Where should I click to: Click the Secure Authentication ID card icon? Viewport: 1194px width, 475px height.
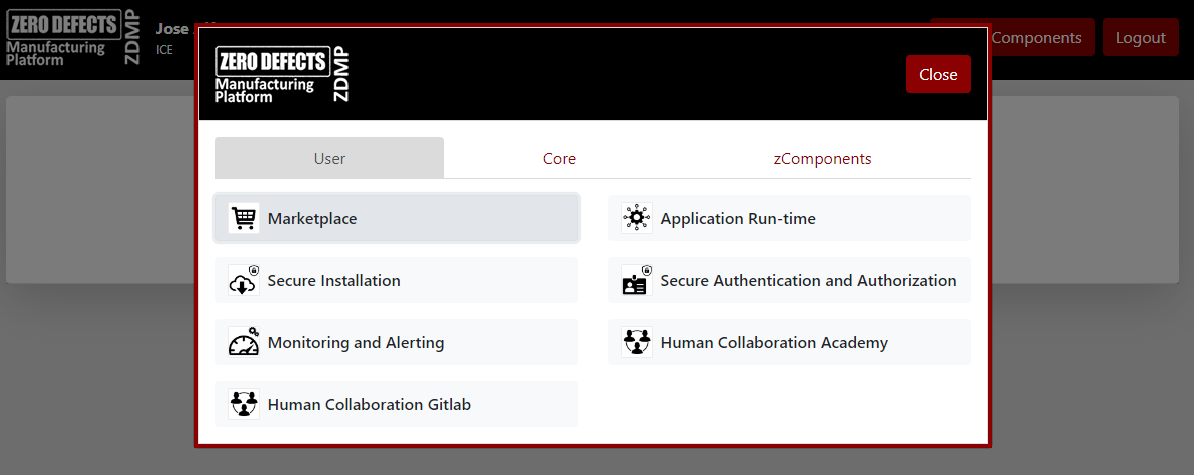637,280
